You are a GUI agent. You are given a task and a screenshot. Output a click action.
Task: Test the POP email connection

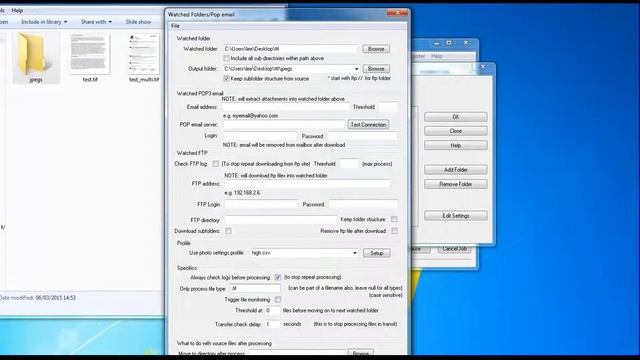[368, 124]
